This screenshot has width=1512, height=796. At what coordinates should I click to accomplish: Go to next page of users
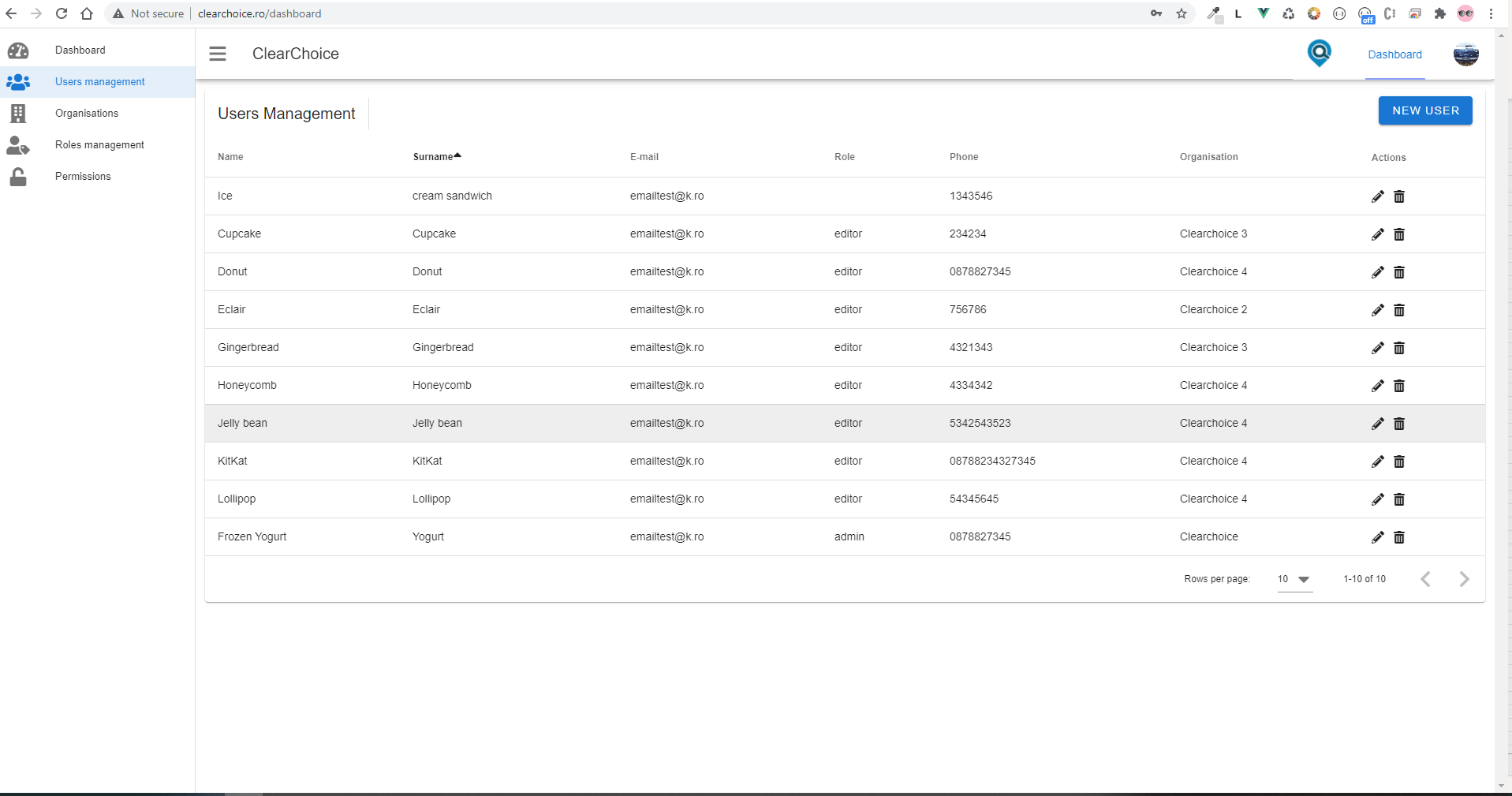(1464, 579)
